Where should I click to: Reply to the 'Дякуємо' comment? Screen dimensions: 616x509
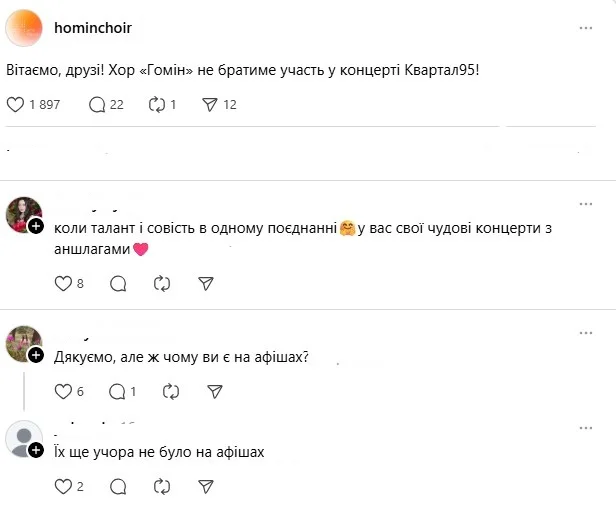click(118, 391)
